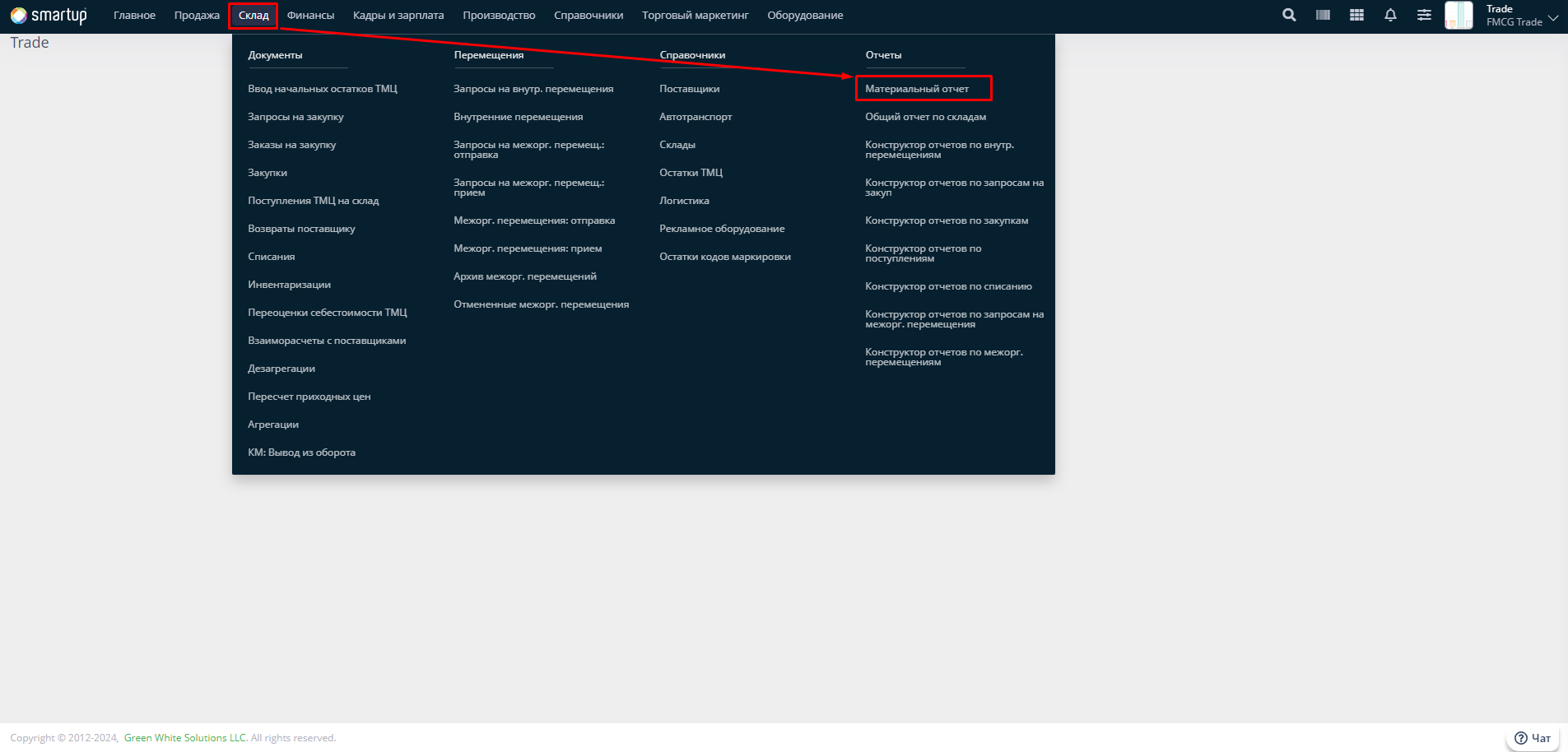Open Переоценки себестоимости ТМЦ
This screenshot has width=1568, height=752.
click(328, 313)
